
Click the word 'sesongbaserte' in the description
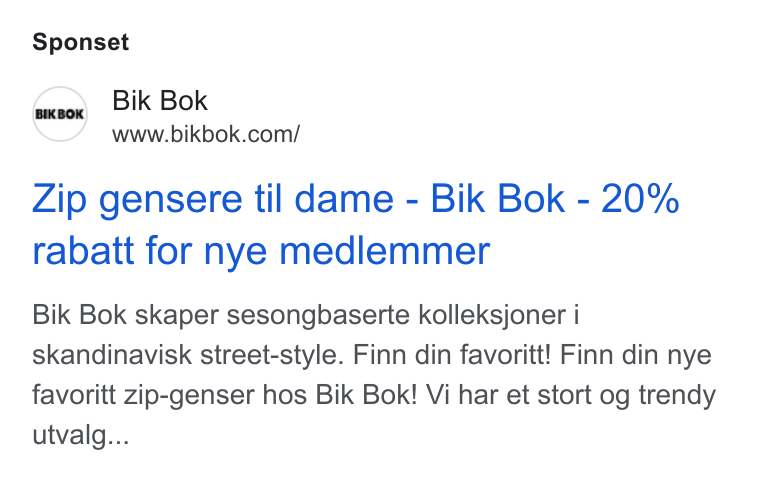[x=318, y=316]
